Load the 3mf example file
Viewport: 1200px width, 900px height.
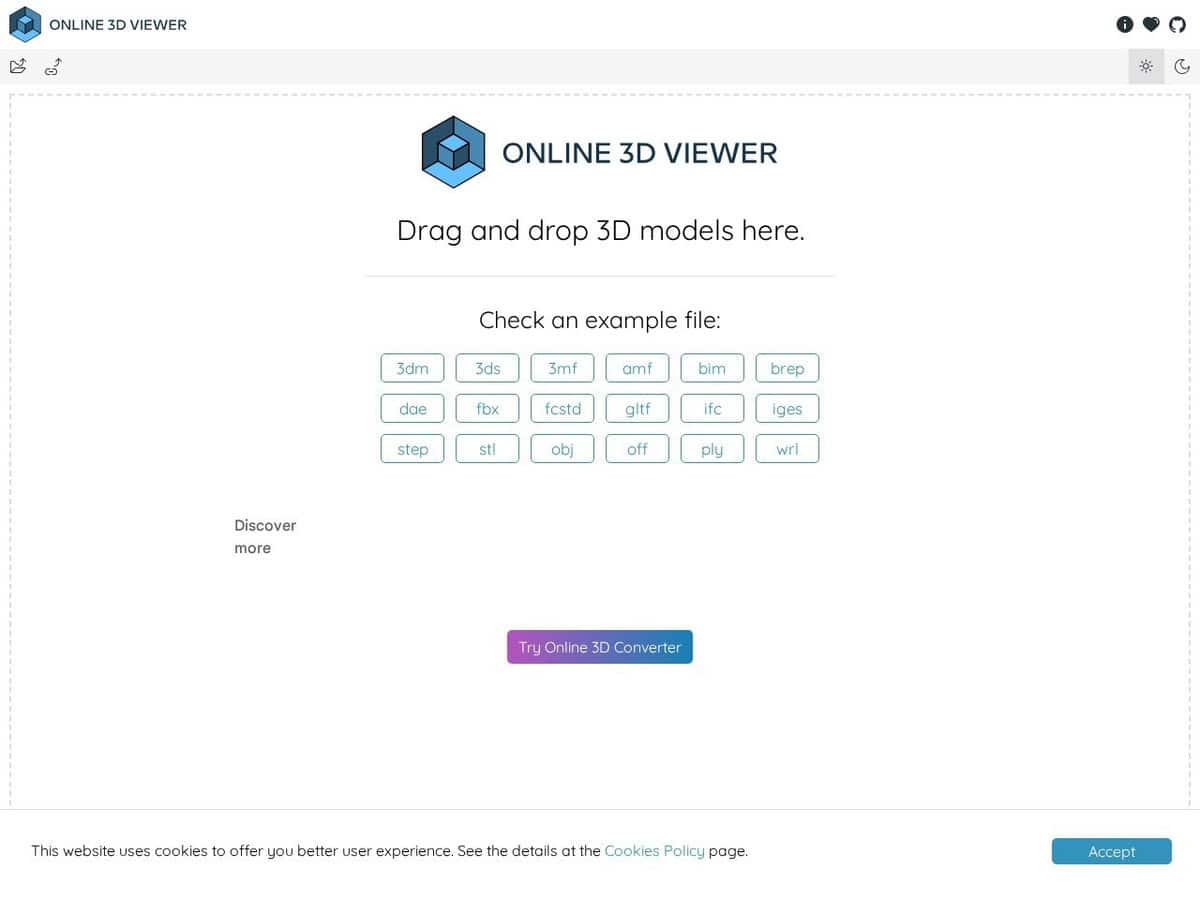tap(562, 368)
